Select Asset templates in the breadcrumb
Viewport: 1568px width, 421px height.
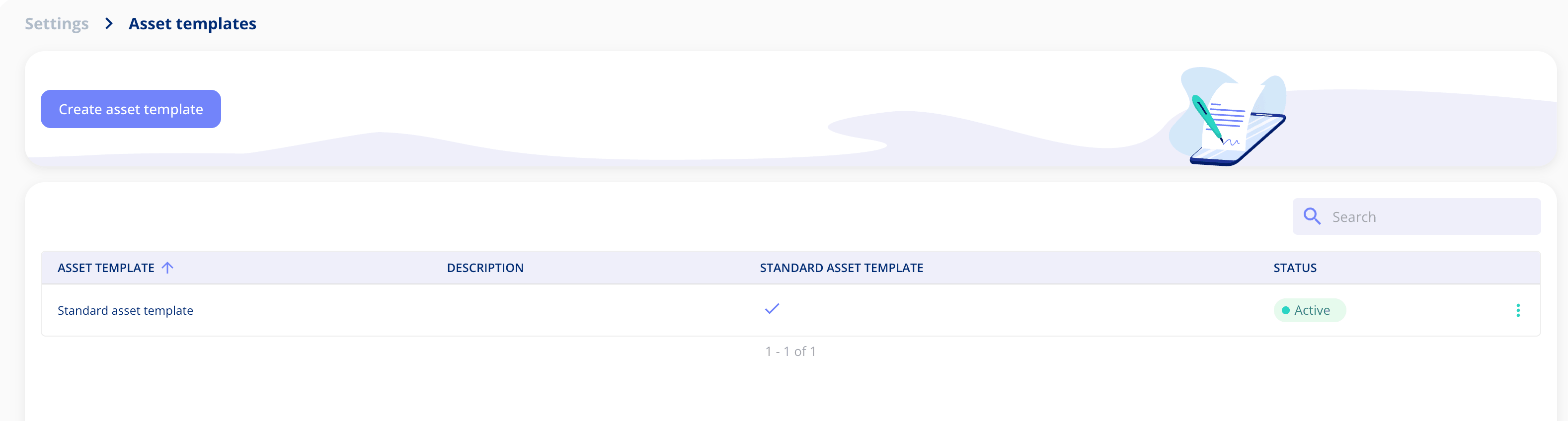tap(192, 24)
